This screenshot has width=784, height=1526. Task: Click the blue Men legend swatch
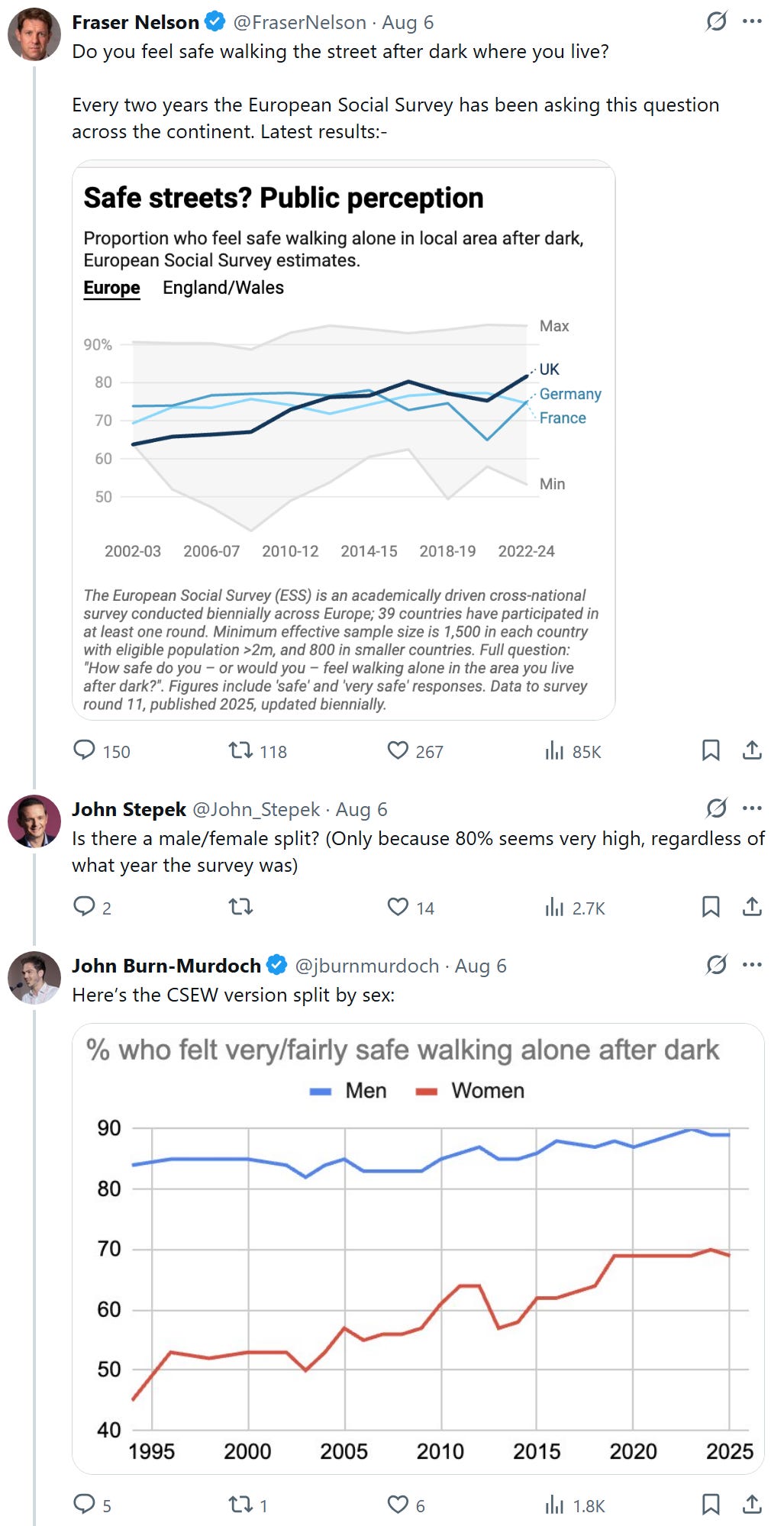321,1092
